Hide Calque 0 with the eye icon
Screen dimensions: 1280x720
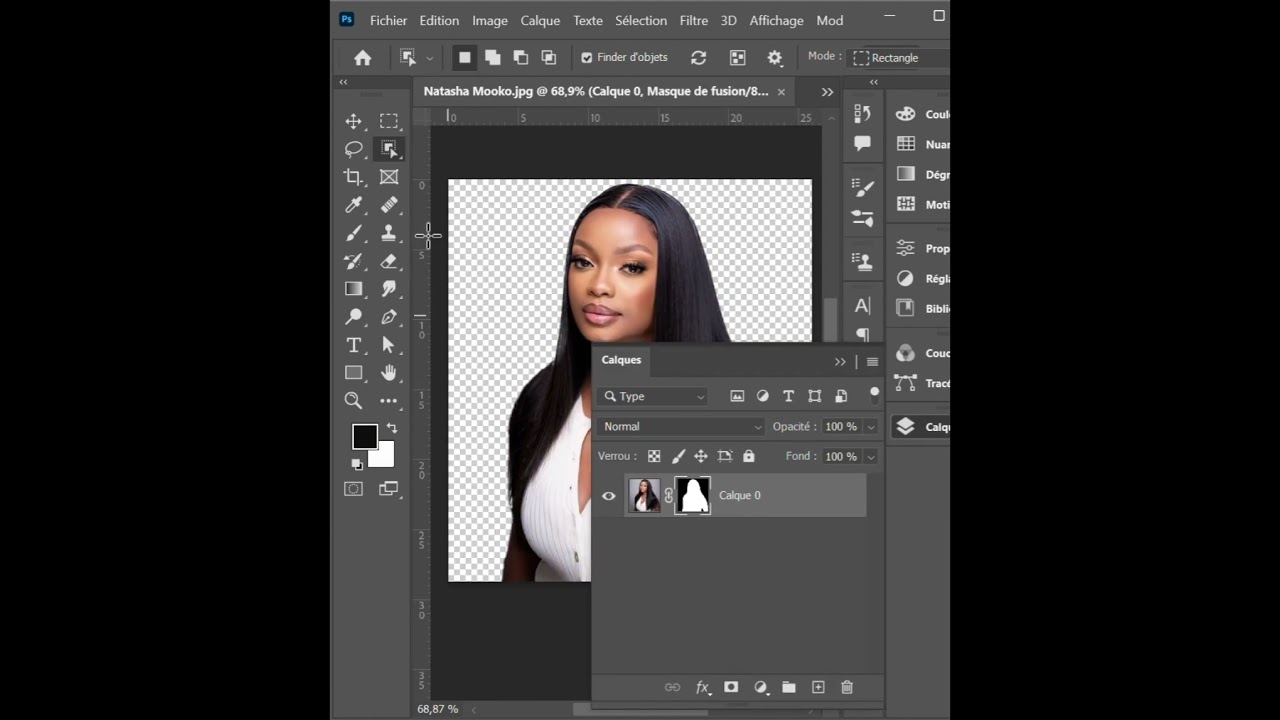[x=608, y=496]
